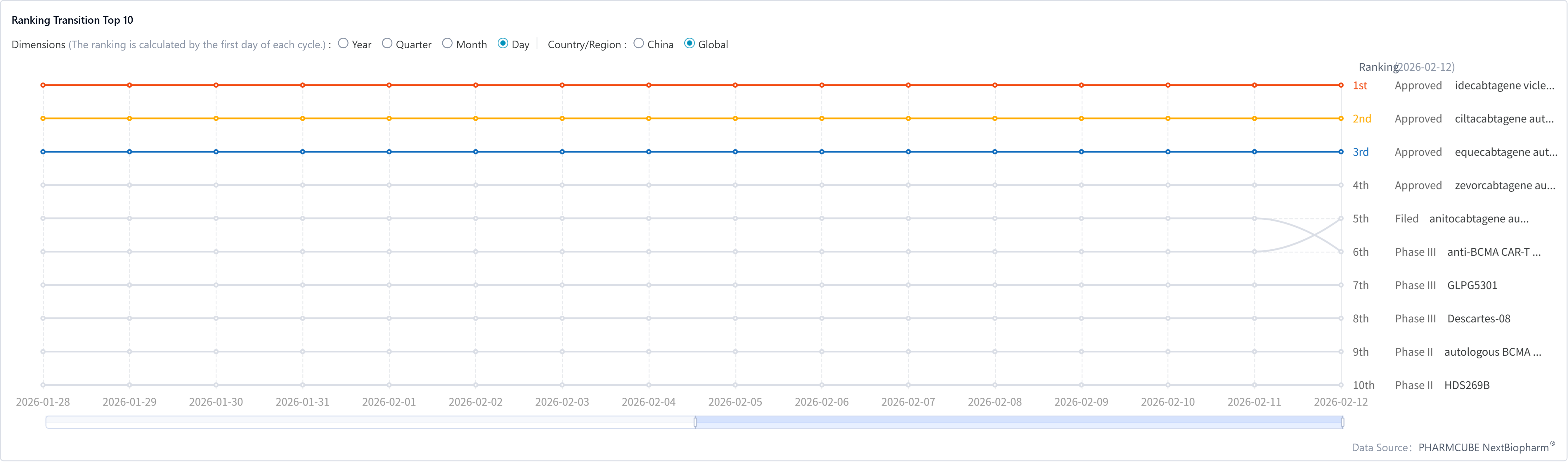Select the Quarter dimension radio button
This screenshot has height=462, width=1568.
pos(387,43)
